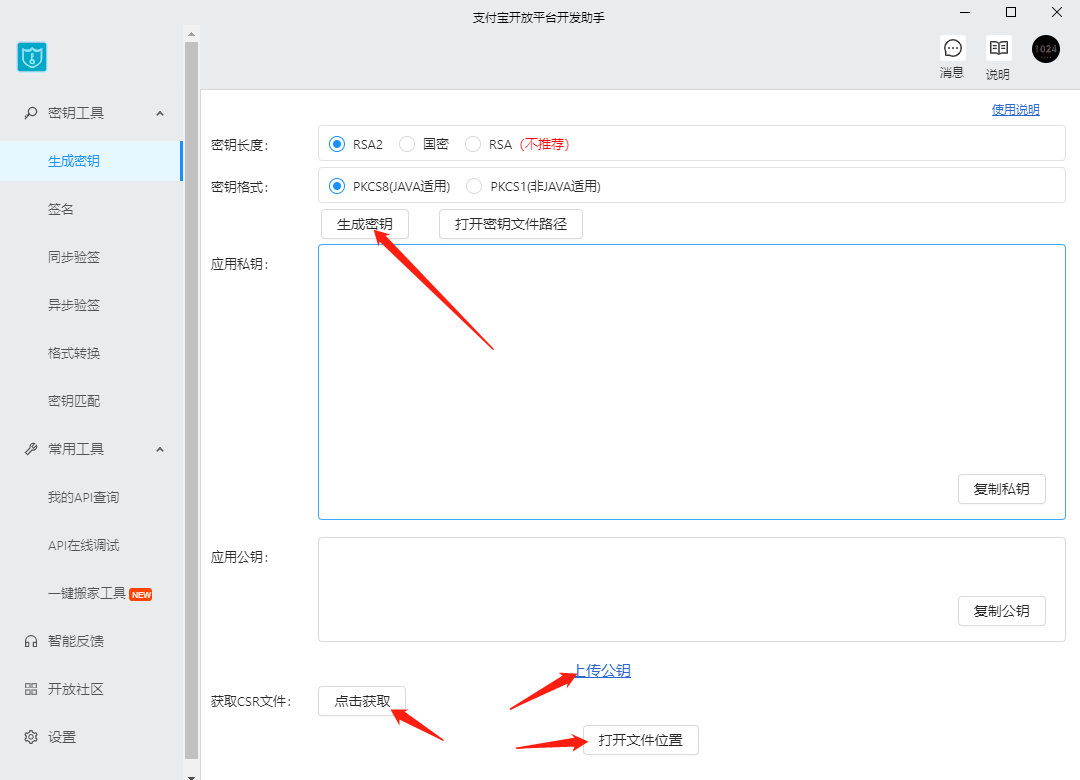
Task: Select the RSA (不推荐) option
Action: click(472, 144)
